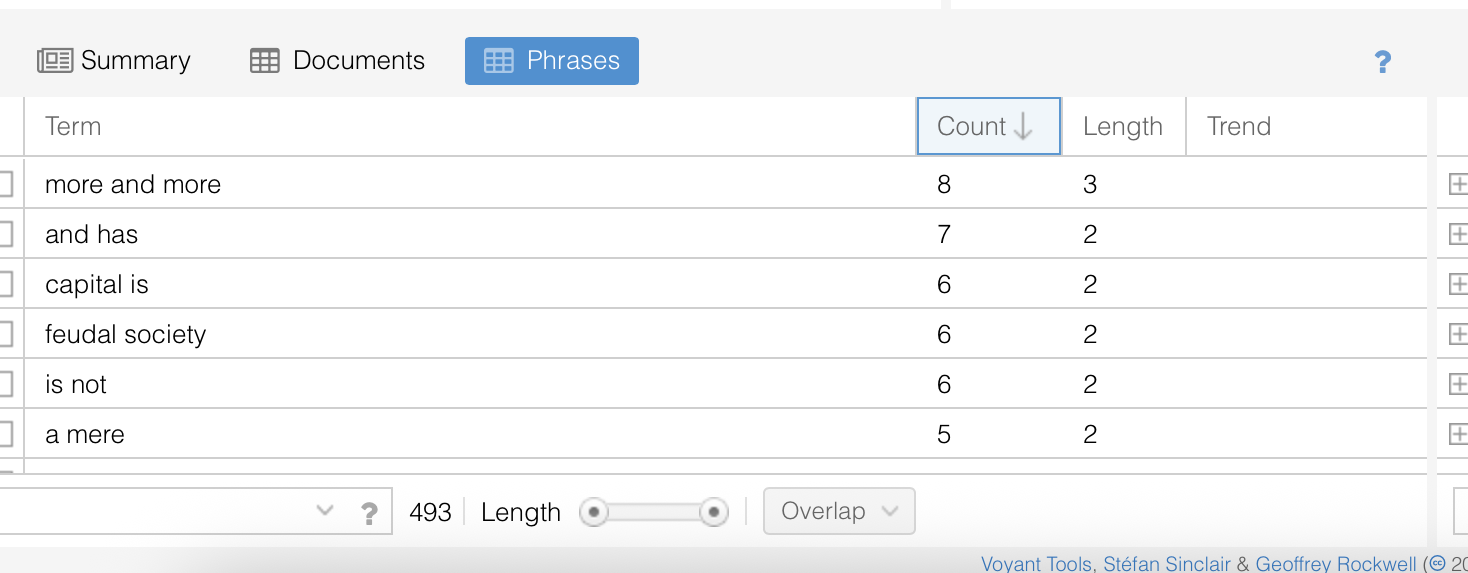Expand the plus icon for 'and has' row
1468x573 pixels.
(x=1457, y=234)
